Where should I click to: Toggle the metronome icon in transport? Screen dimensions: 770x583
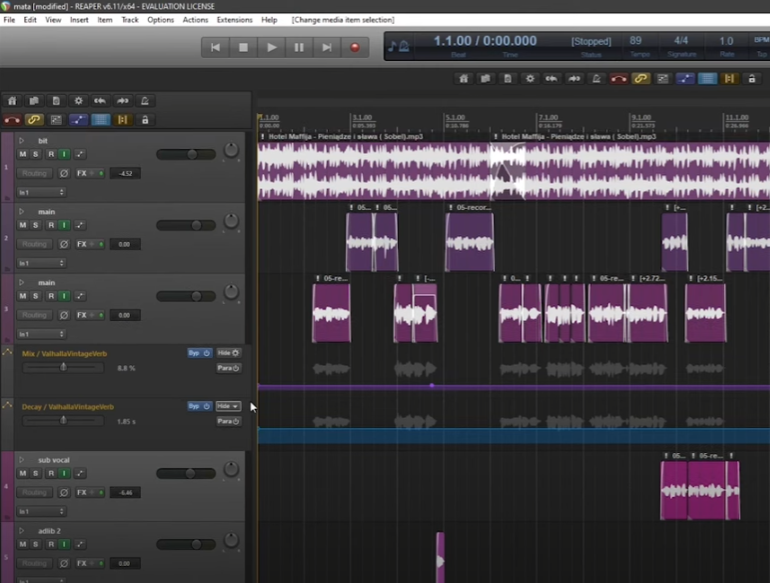coord(404,46)
